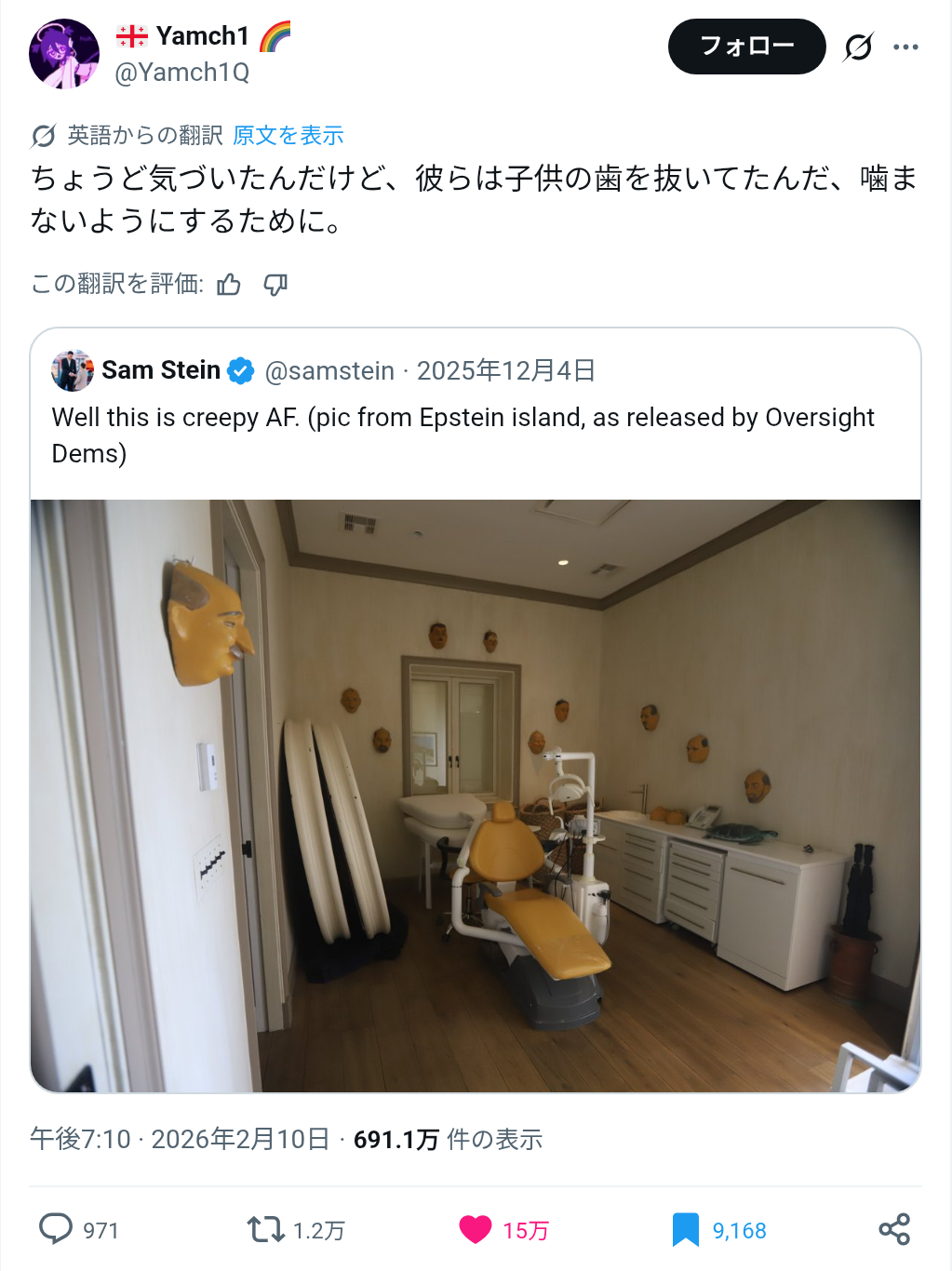Open the @samstein handle link

pos(329,370)
